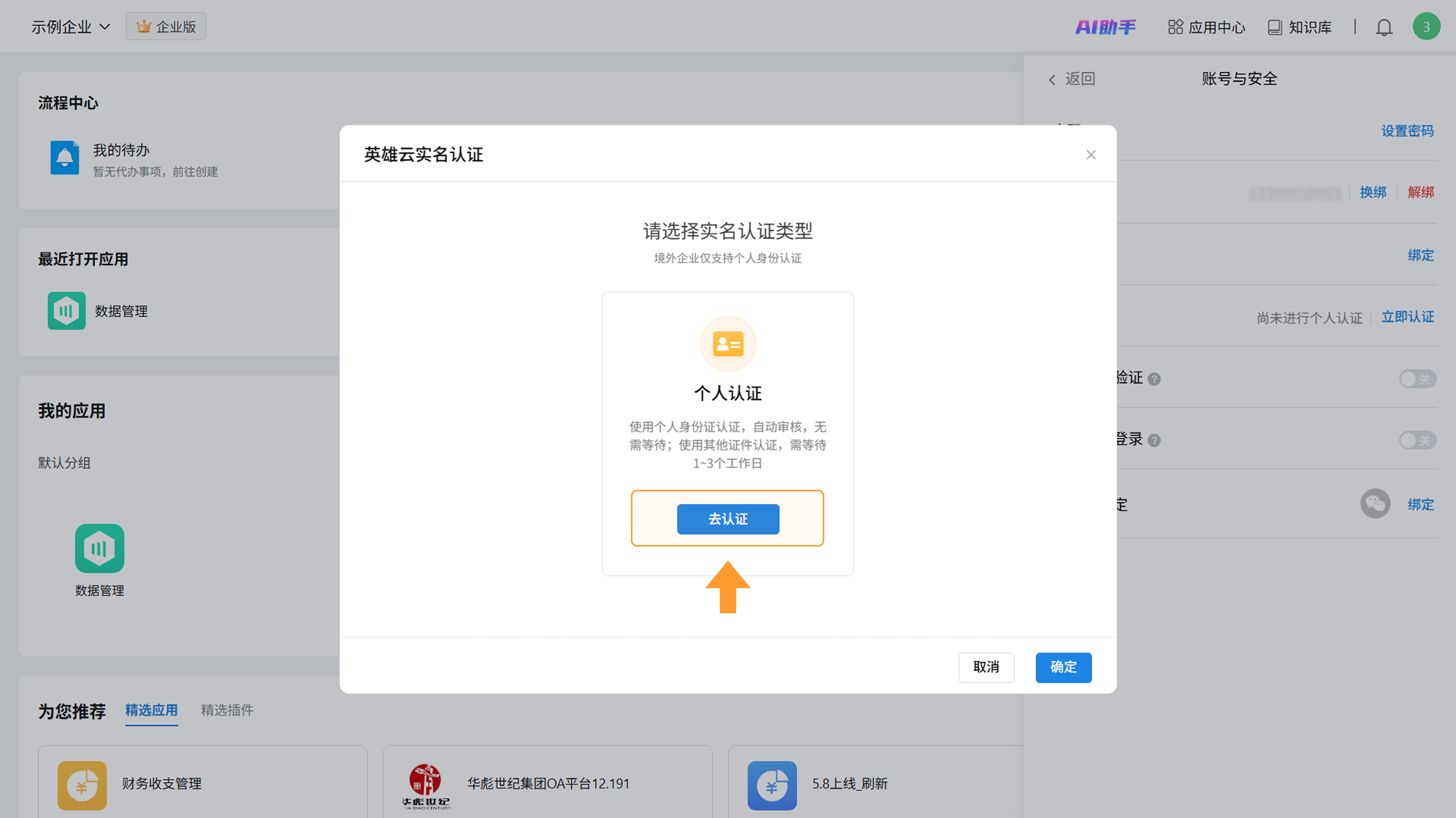Expand the 示例企业 enterprise dropdown
1456x818 pixels.
click(70, 27)
